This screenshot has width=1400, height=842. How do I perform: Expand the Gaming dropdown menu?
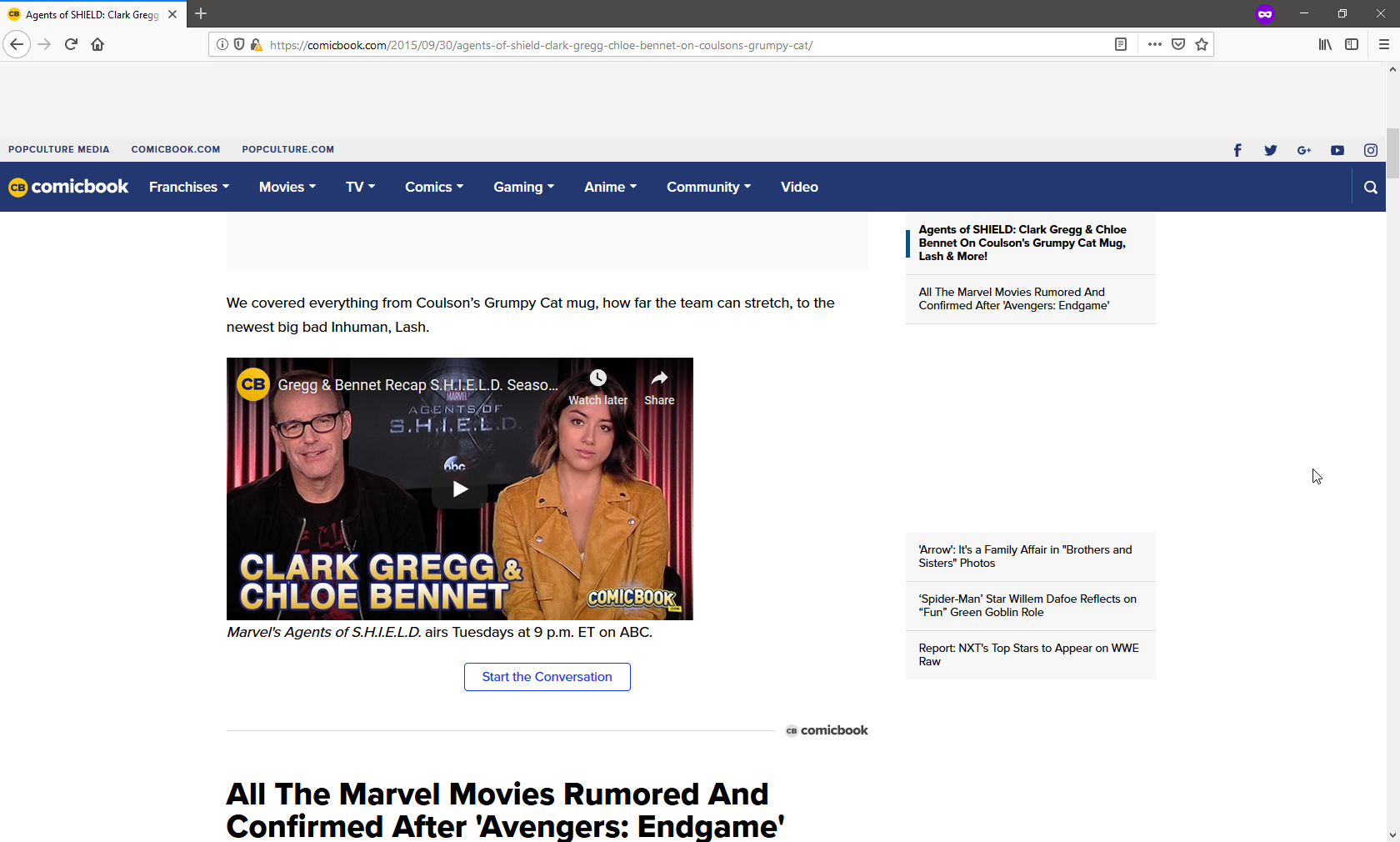[523, 187]
